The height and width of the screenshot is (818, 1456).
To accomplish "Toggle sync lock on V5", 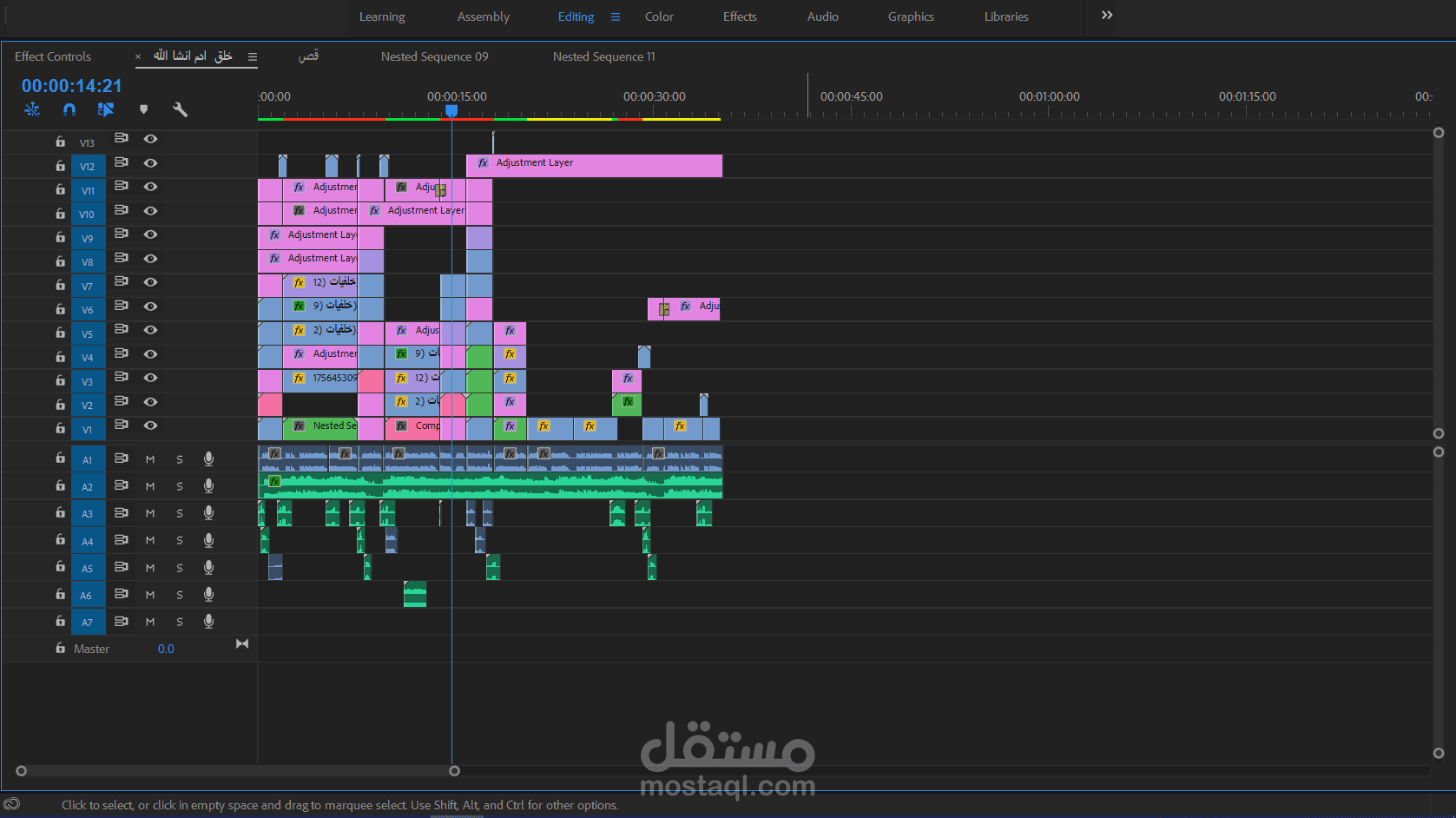I will (122, 330).
